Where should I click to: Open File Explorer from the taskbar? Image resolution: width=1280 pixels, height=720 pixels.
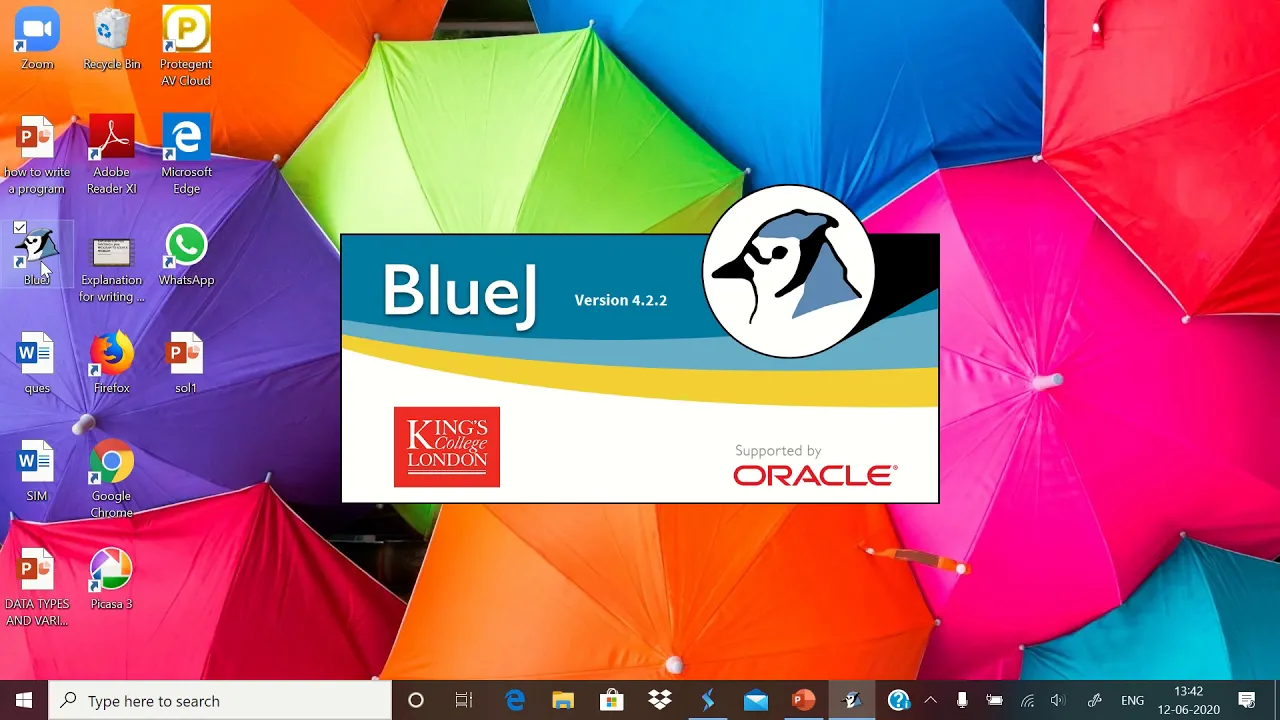(x=563, y=700)
